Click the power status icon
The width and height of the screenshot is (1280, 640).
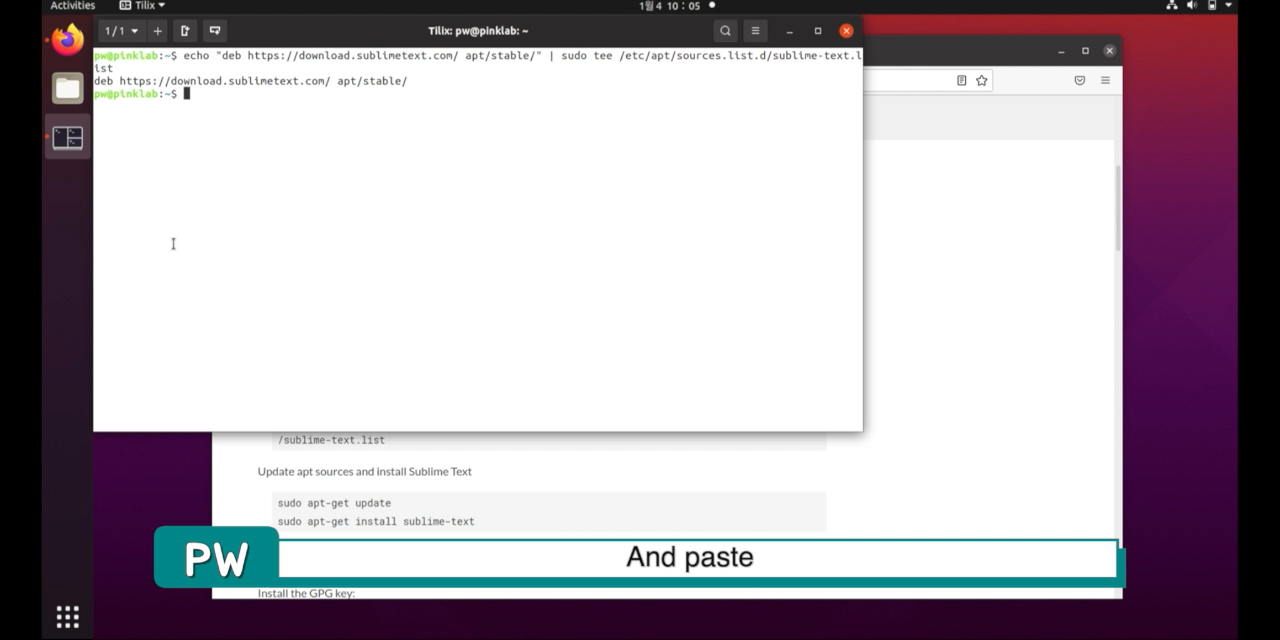coord(1212,6)
